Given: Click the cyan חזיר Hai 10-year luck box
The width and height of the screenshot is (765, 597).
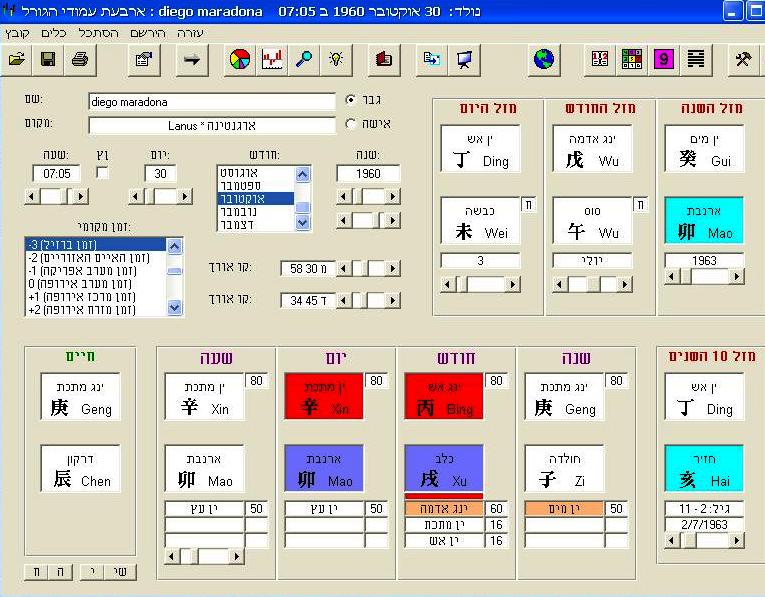Looking at the screenshot, I should click(704, 468).
